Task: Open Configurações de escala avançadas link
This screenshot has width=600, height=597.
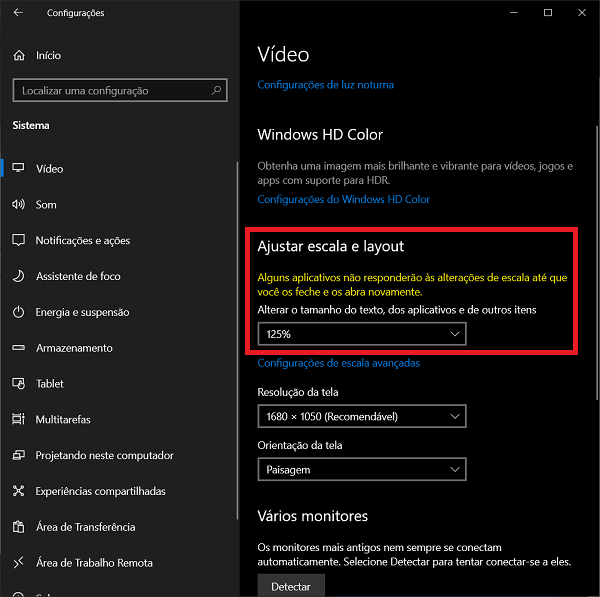Action: (338, 363)
